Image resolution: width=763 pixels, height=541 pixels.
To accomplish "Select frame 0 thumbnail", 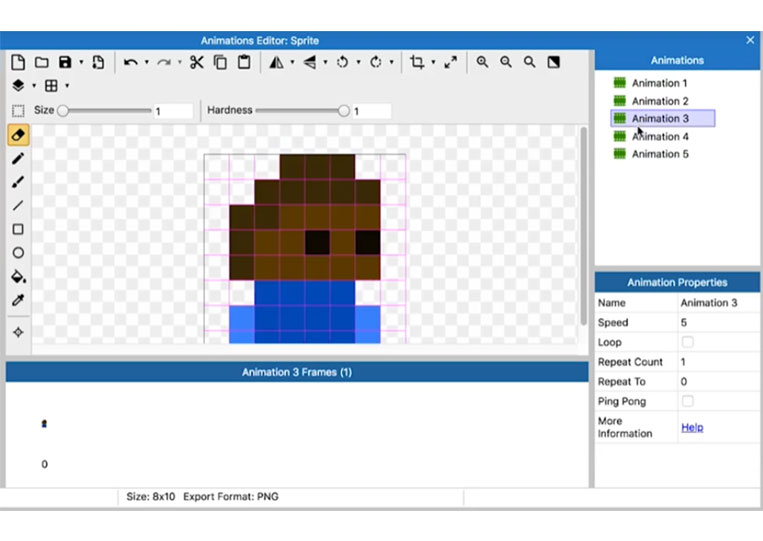I will (44, 424).
